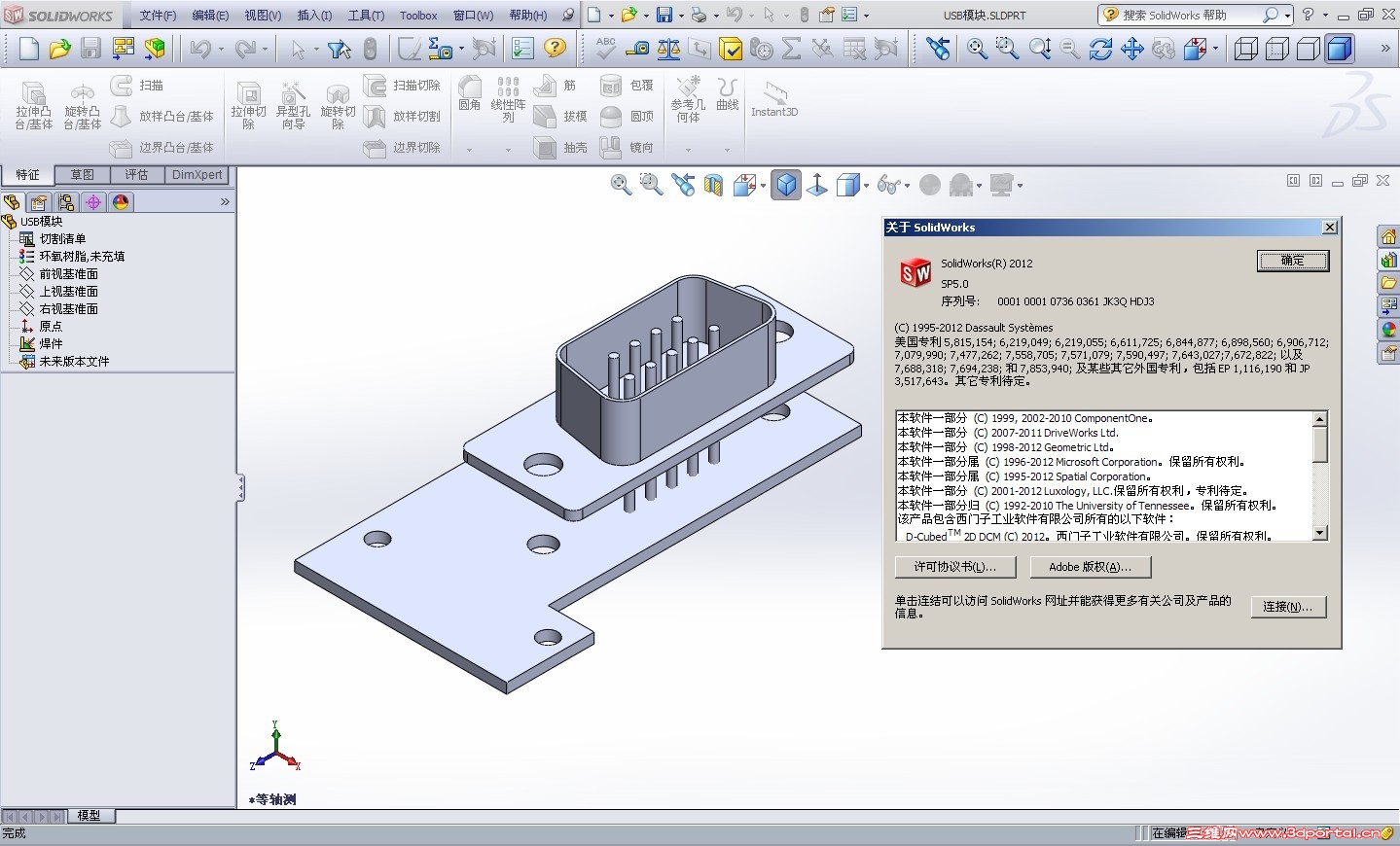Click the 镜向 mirror tool
Image resolution: width=1400 pixels, height=846 pixels.
click(627, 148)
